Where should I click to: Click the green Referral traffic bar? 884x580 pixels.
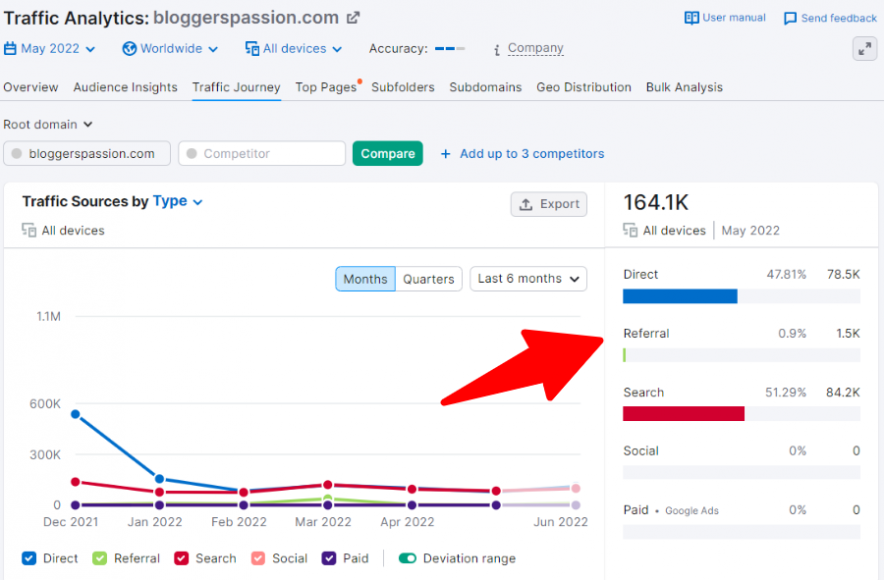coord(624,355)
